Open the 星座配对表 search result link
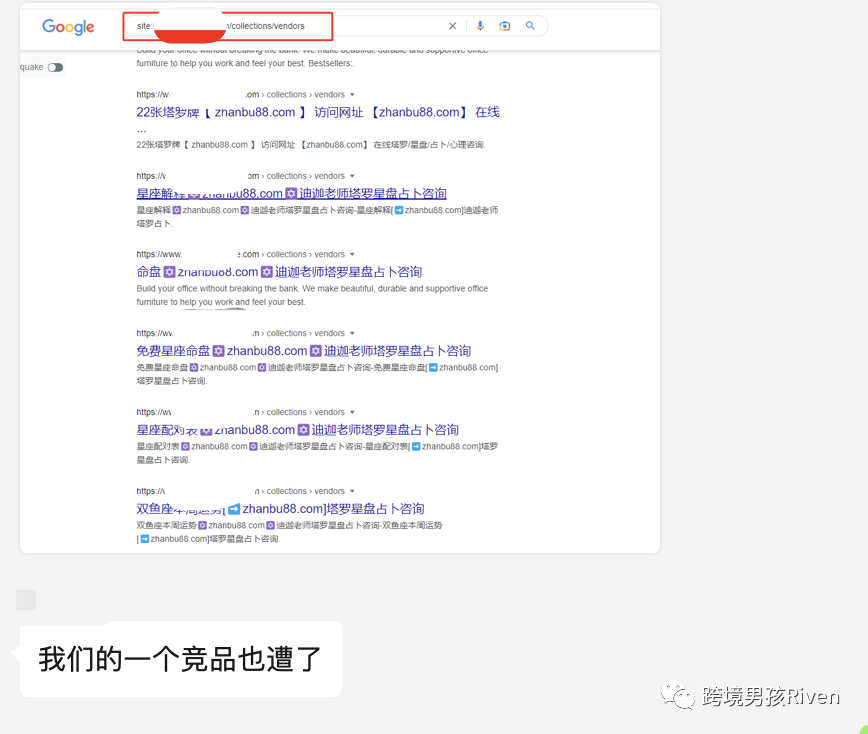 coord(297,430)
